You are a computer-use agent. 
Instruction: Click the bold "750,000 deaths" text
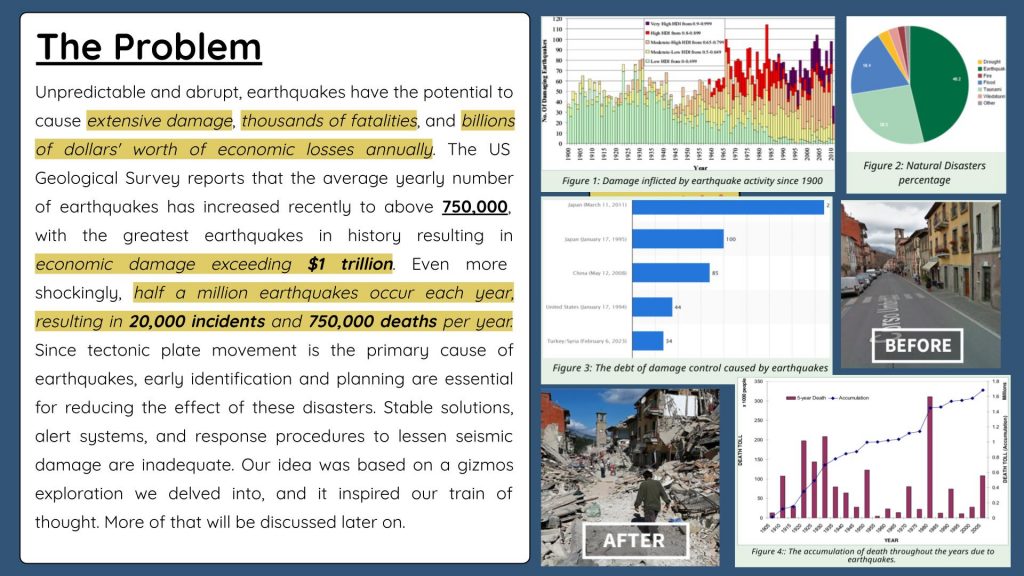(373, 322)
